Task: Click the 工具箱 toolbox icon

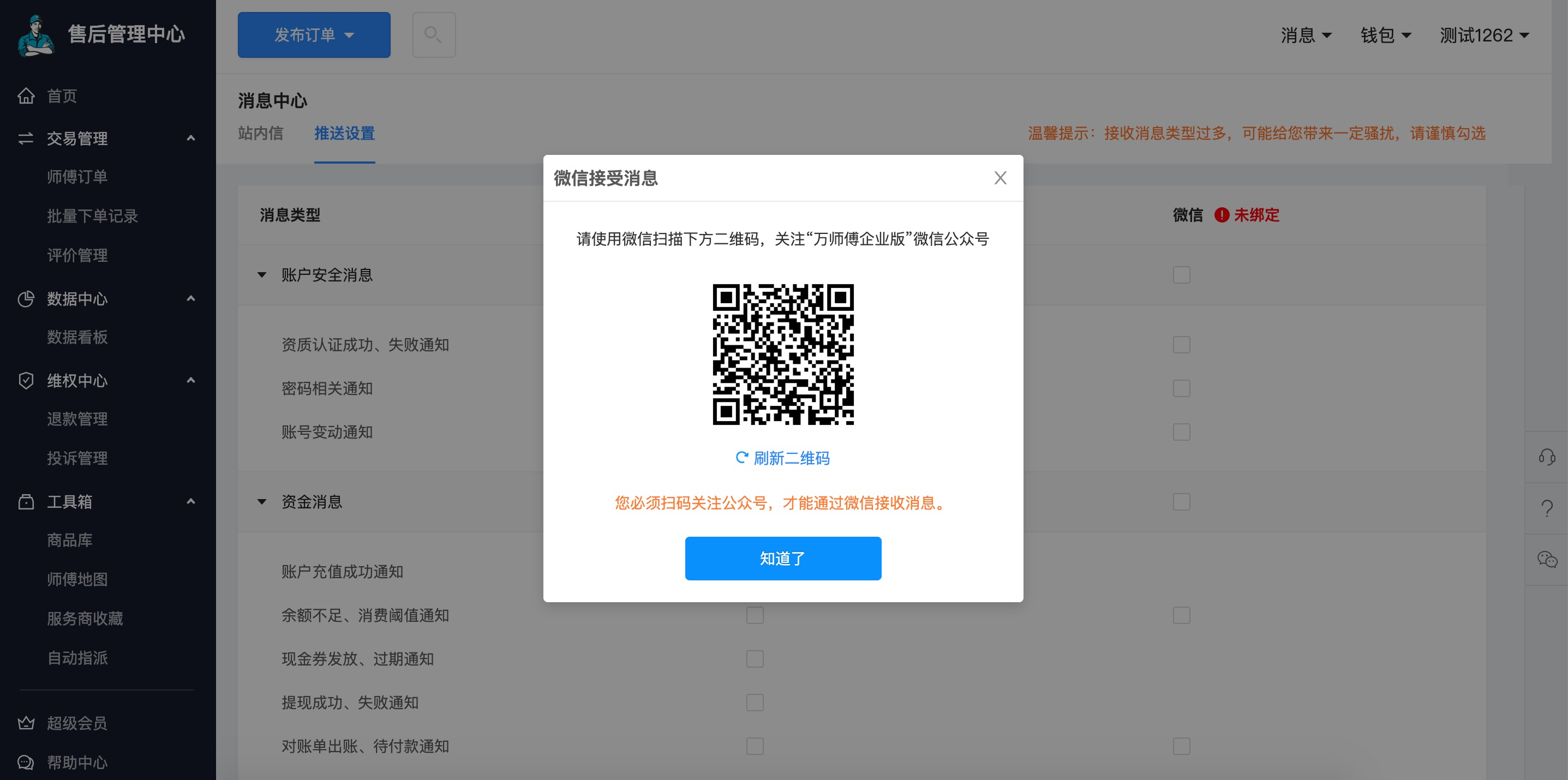Action: coord(26,501)
